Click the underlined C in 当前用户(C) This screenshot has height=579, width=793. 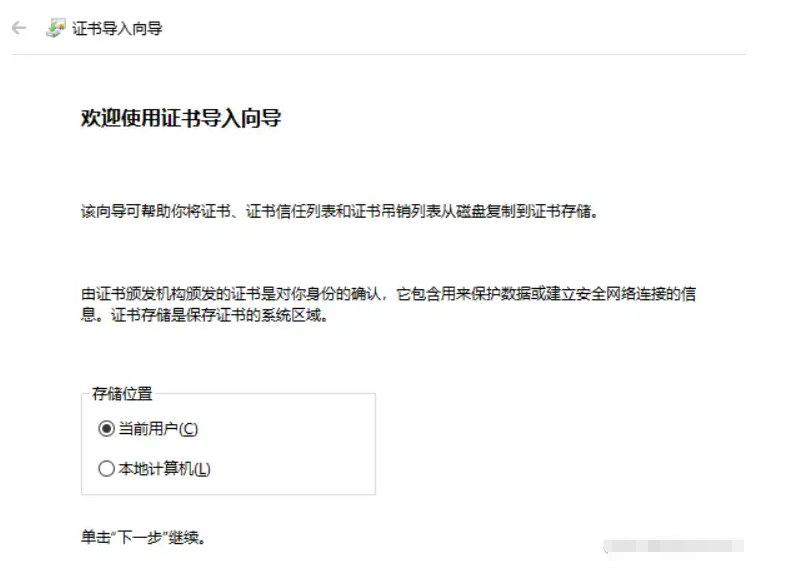tap(188, 429)
